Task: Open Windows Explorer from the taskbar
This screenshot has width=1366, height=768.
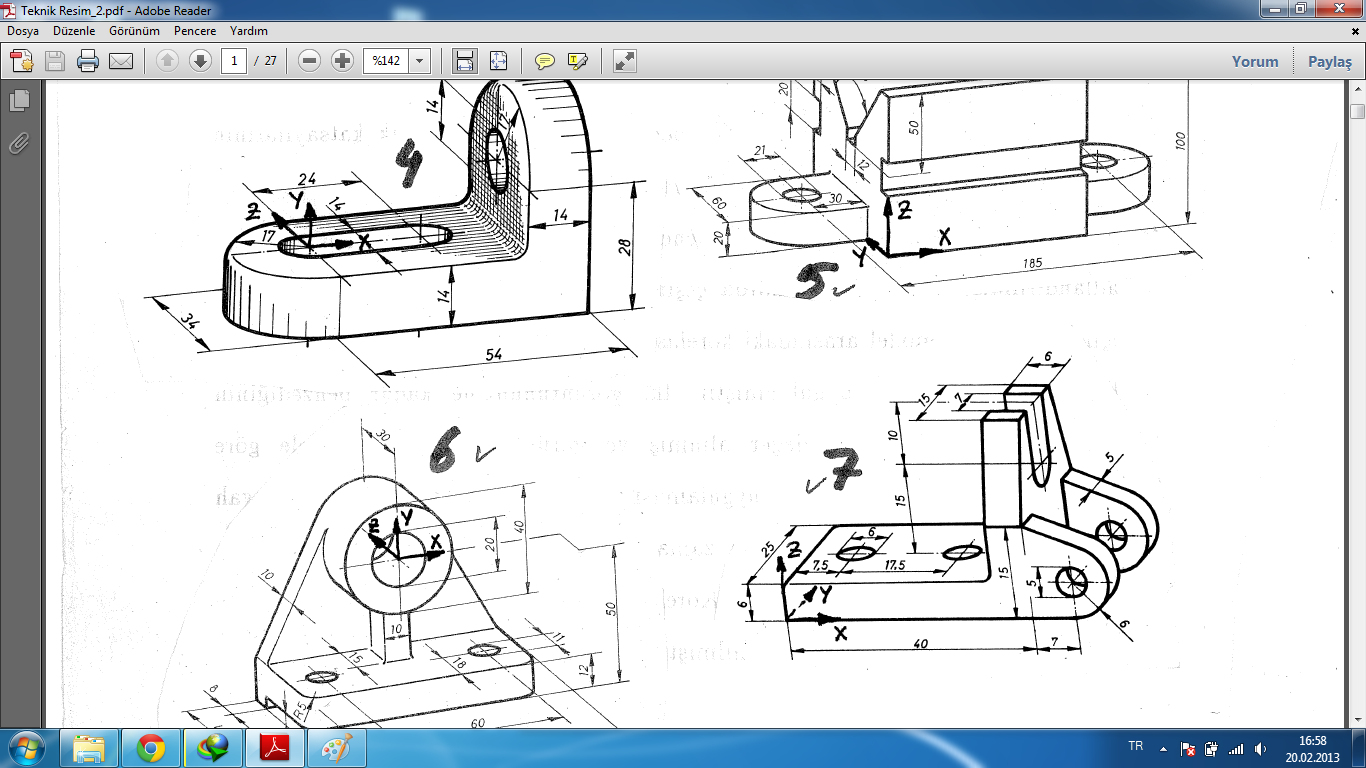Action: (x=90, y=748)
